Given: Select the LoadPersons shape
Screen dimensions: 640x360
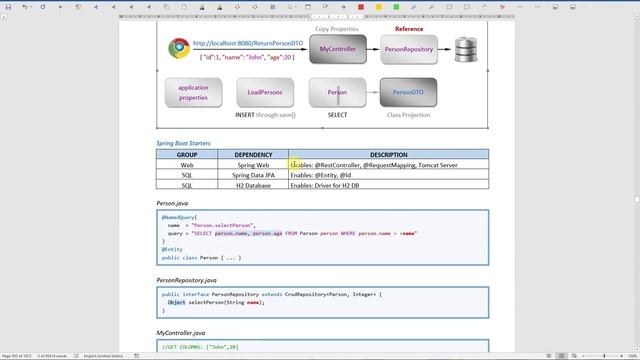Looking at the screenshot, I should click(265, 93).
